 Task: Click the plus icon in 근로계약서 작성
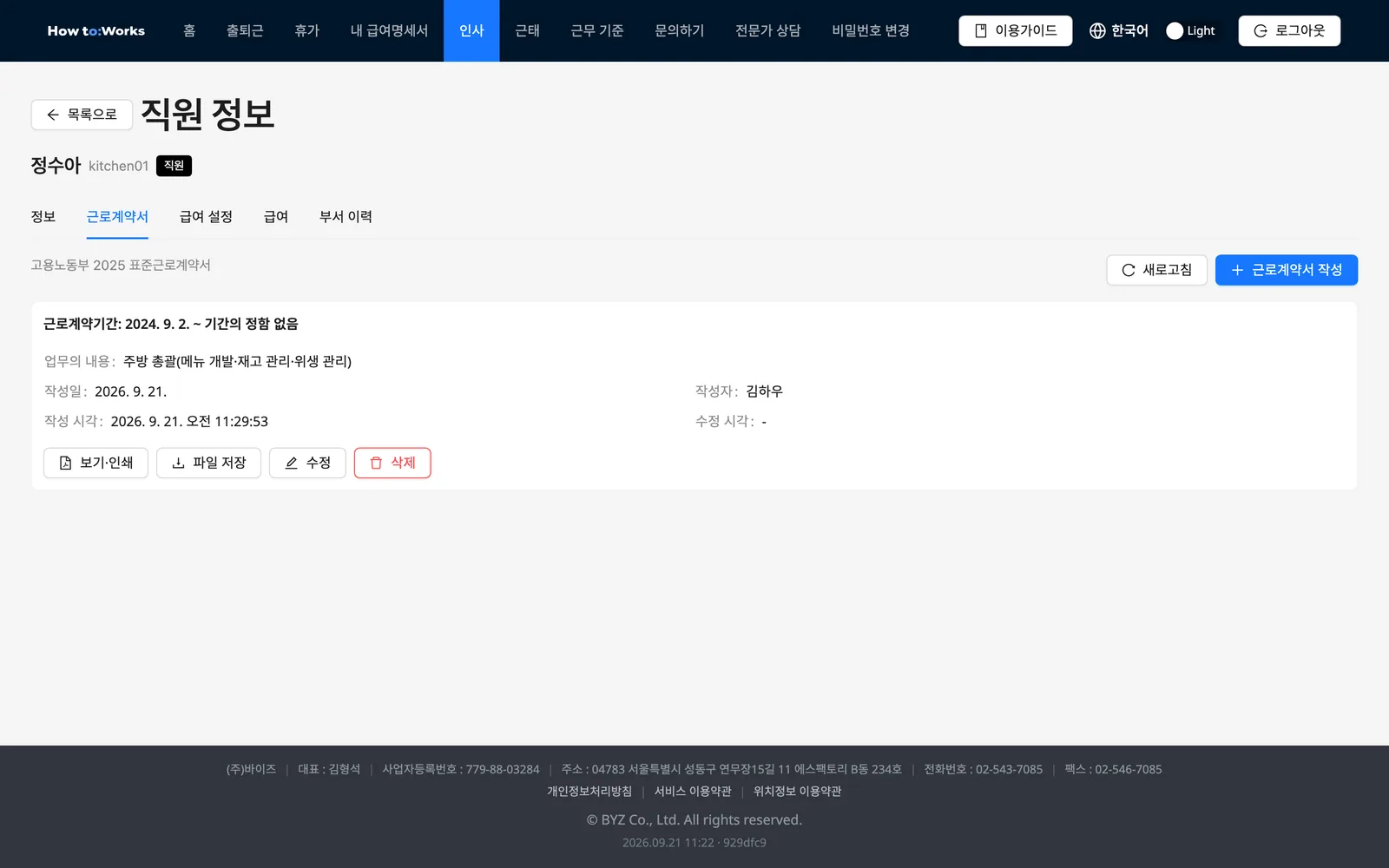point(1238,270)
